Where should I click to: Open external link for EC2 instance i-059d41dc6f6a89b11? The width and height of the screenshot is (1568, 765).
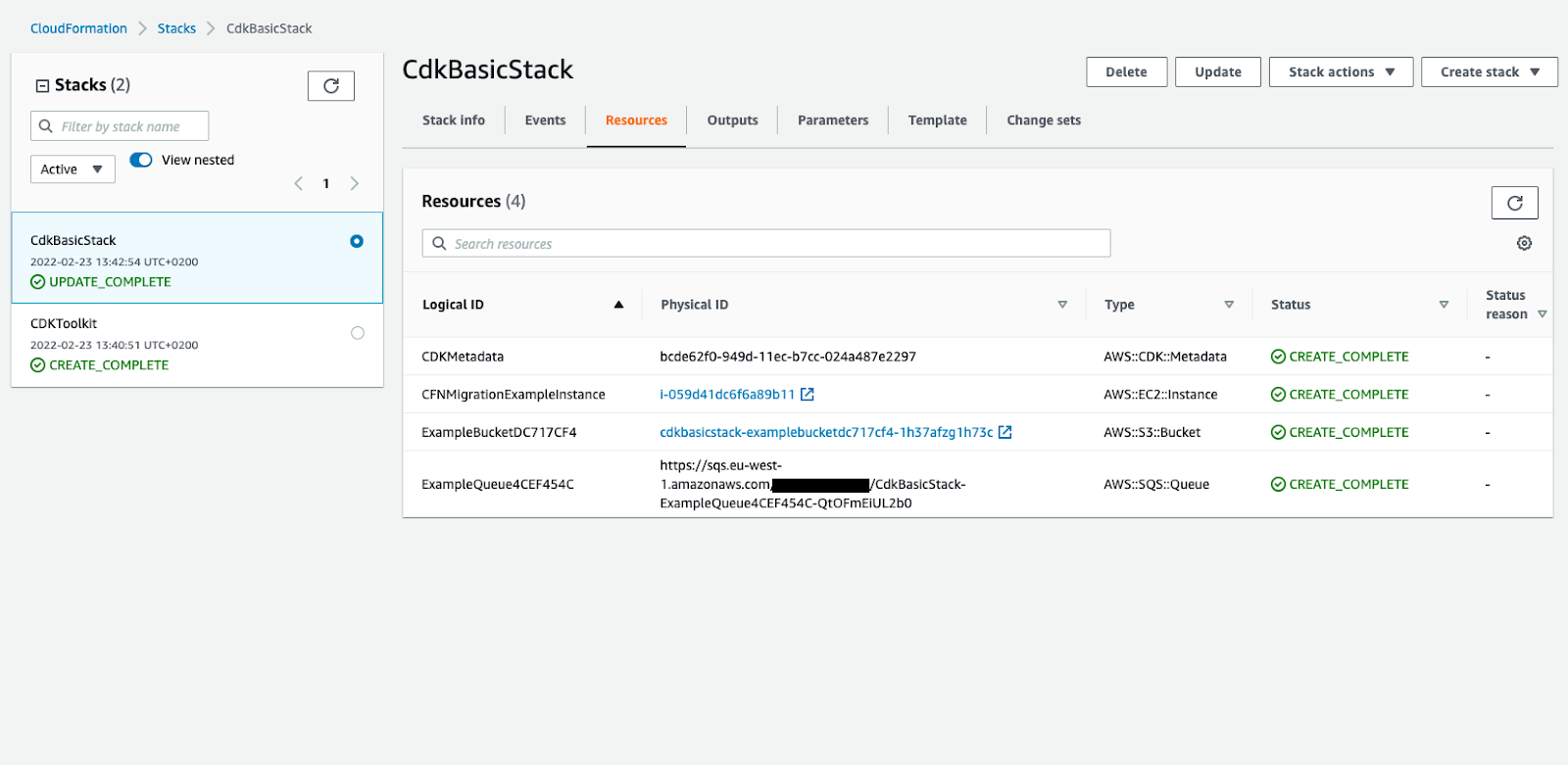[x=808, y=394]
